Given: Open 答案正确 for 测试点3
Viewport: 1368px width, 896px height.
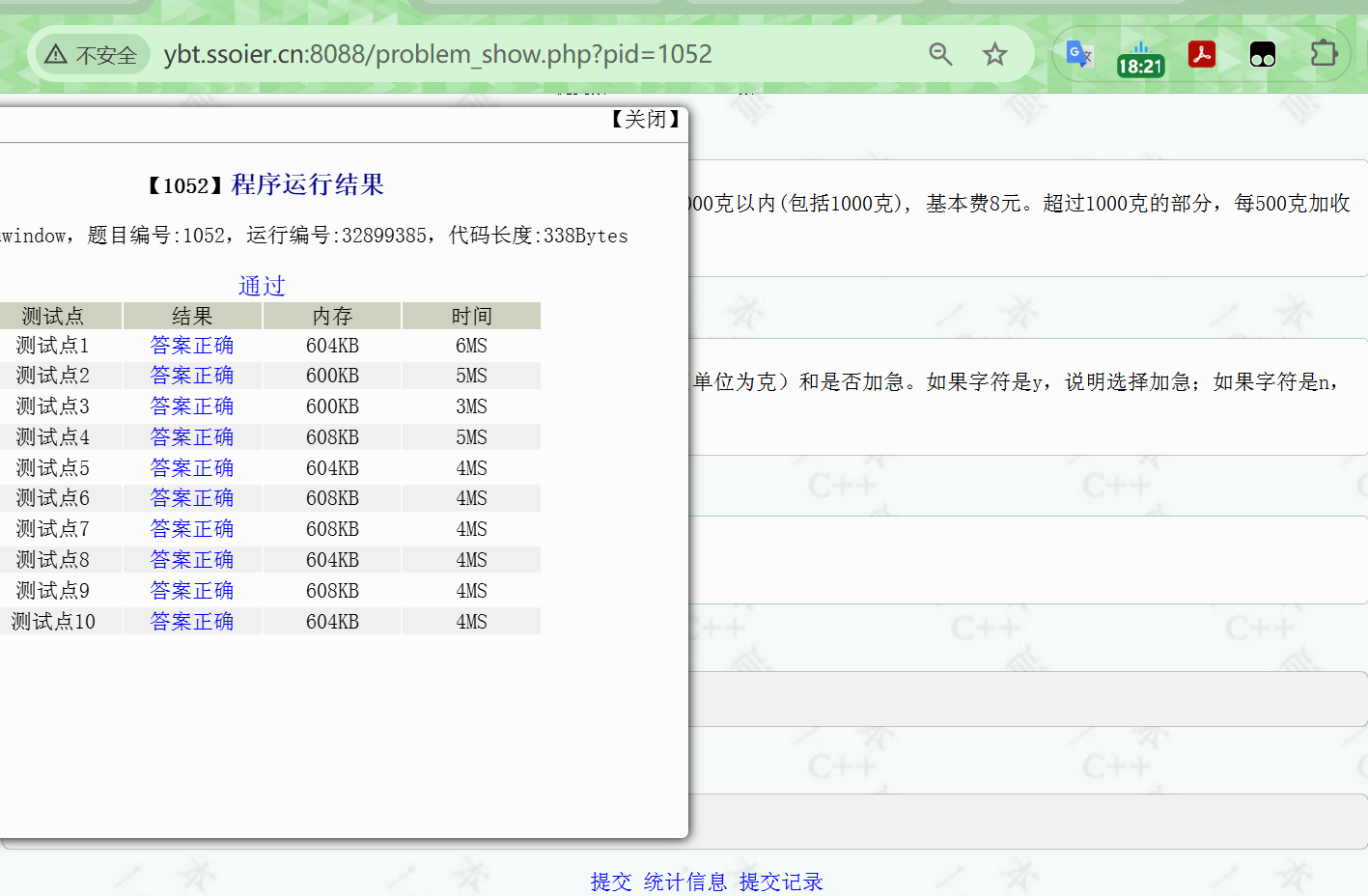Looking at the screenshot, I should [192, 406].
